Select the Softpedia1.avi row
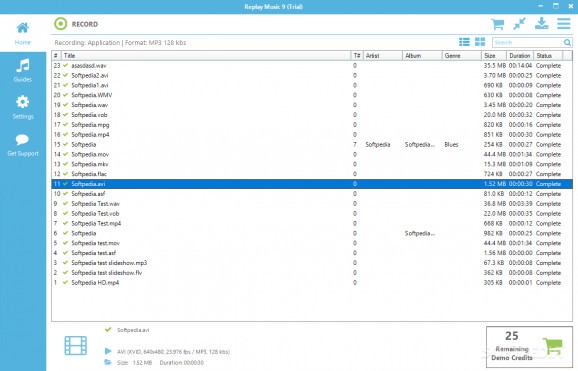 312,85
